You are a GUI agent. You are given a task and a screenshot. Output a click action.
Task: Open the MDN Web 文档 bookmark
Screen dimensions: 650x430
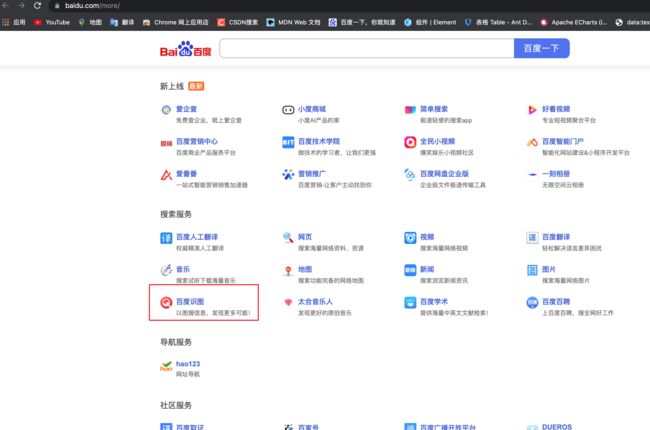point(293,22)
